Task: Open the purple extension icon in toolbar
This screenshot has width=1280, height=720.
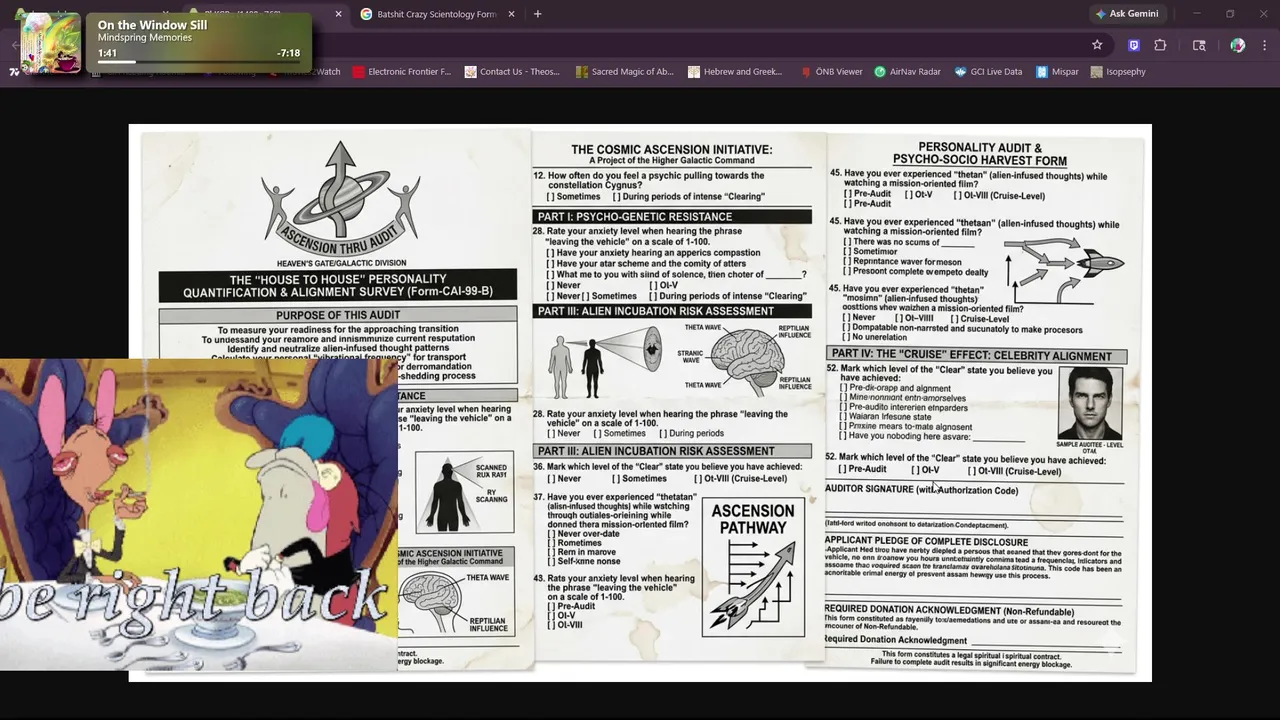Action: pyautogui.click(x=1133, y=45)
